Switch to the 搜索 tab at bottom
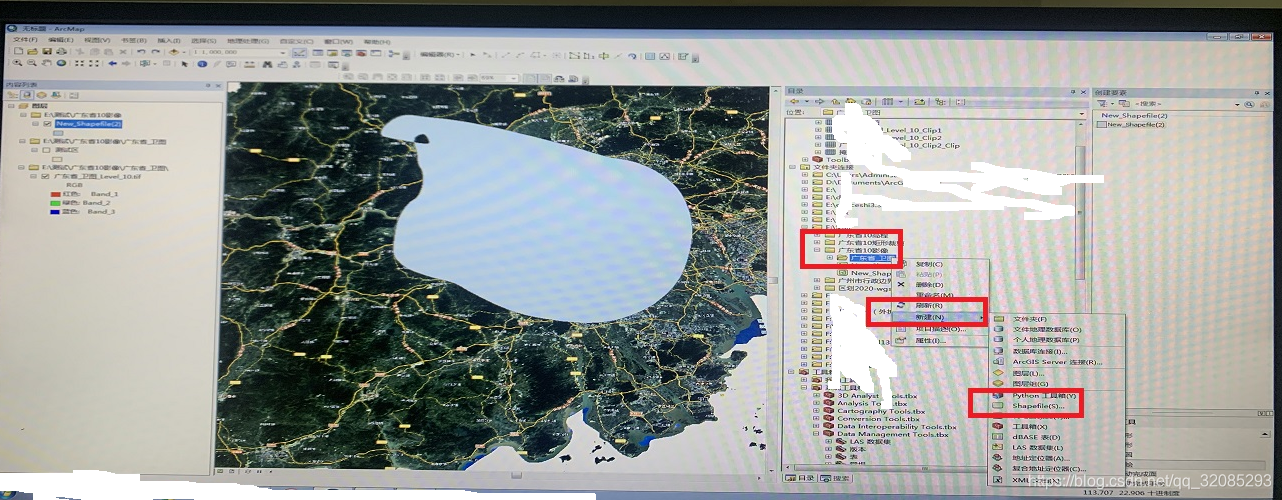The width and height of the screenshot is (1282, 500). 836,478
